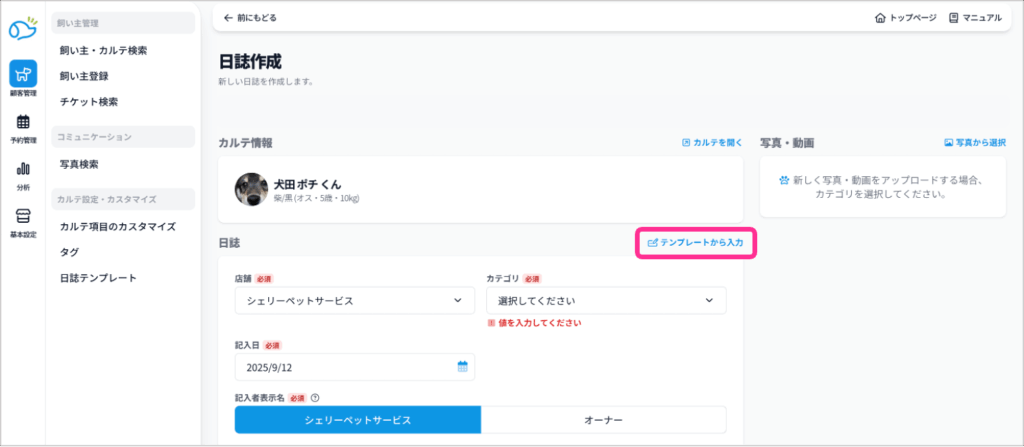Click 犬田ポチくん pet photo thumbnail
This screenshot has width=1024, height=447.
[x=251, y=189]
